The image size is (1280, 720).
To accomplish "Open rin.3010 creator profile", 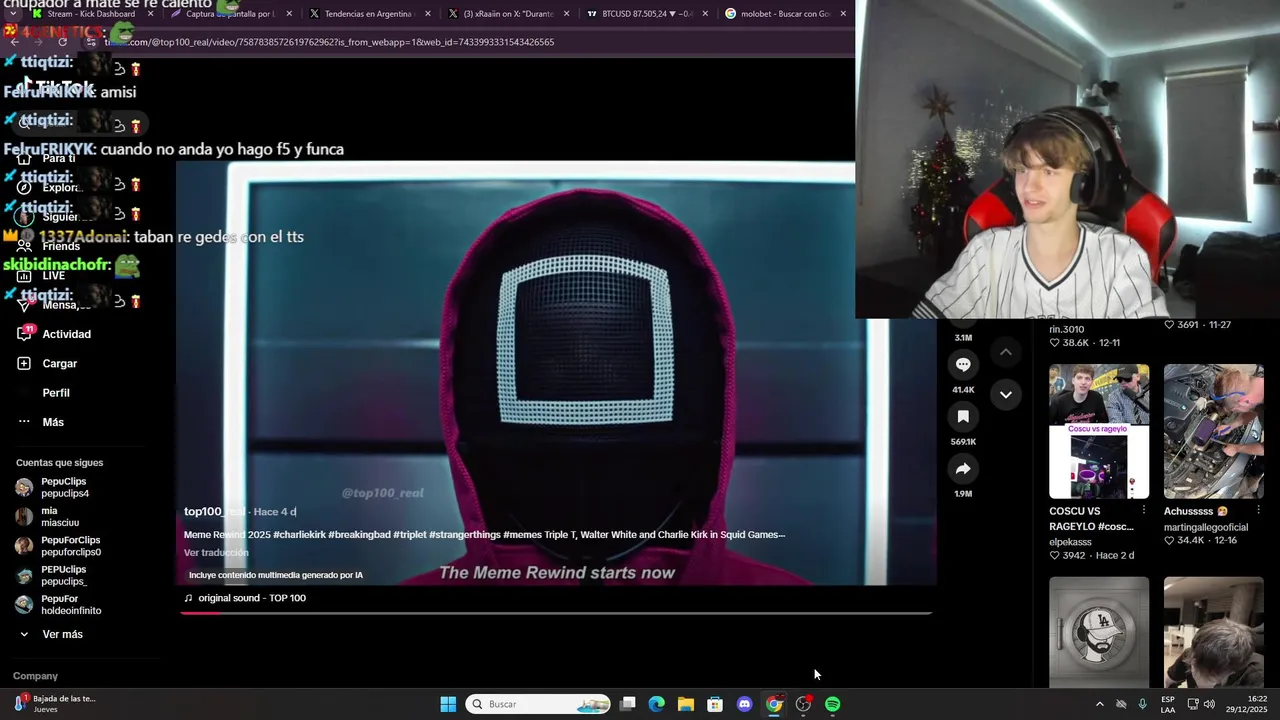I will 1066,329.
